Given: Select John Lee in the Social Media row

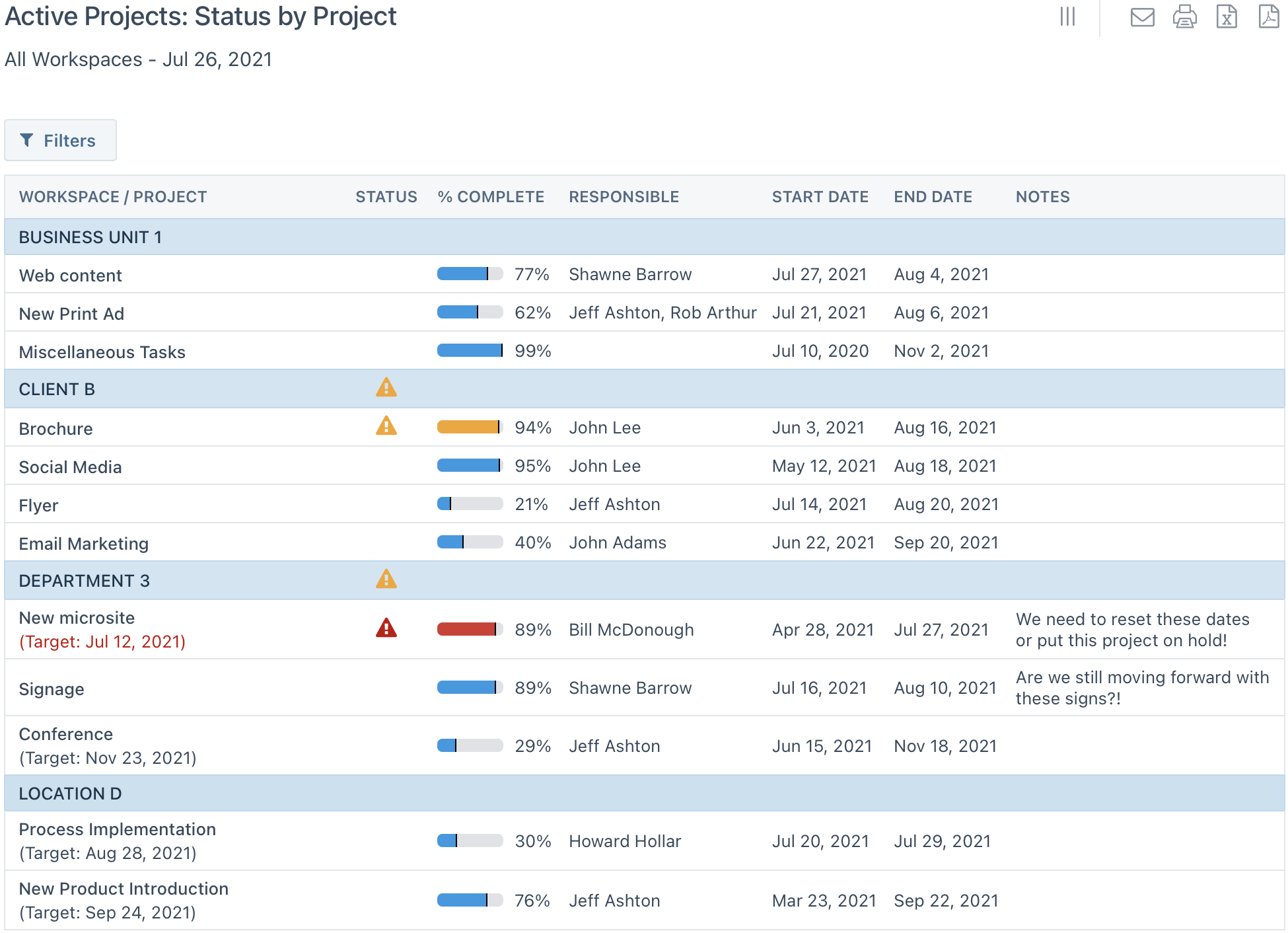Looking at the screenshot, I should (604, 466).
